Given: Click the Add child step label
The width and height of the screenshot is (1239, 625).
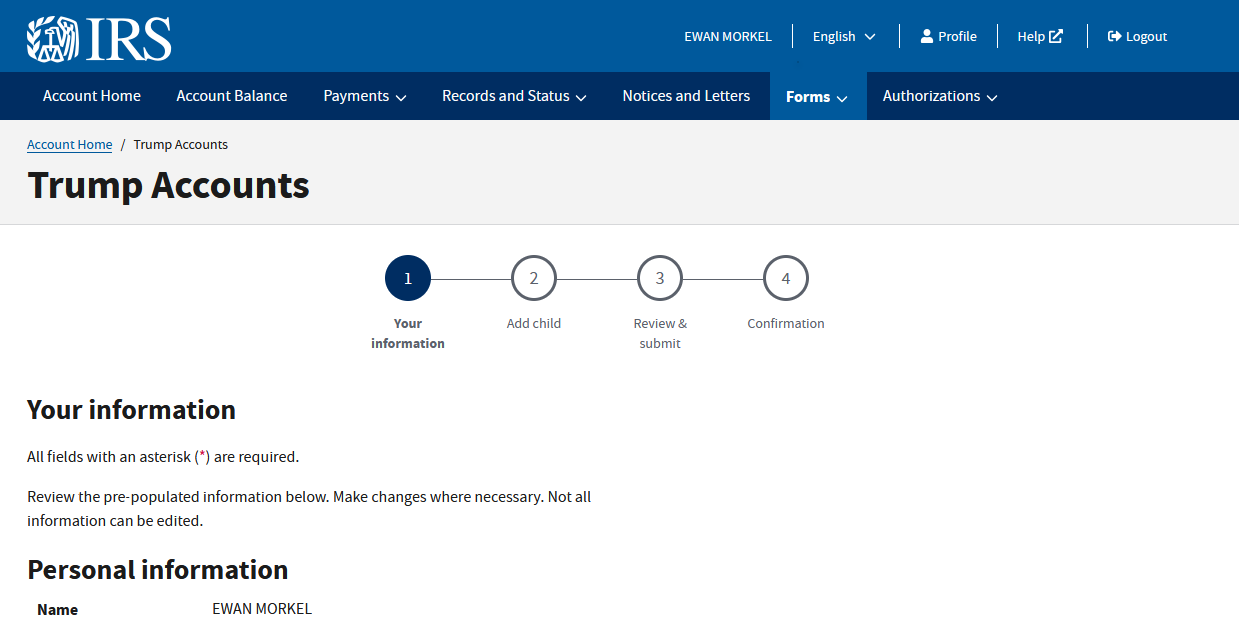Looking at the screenshot, I should tap(534, 323).
